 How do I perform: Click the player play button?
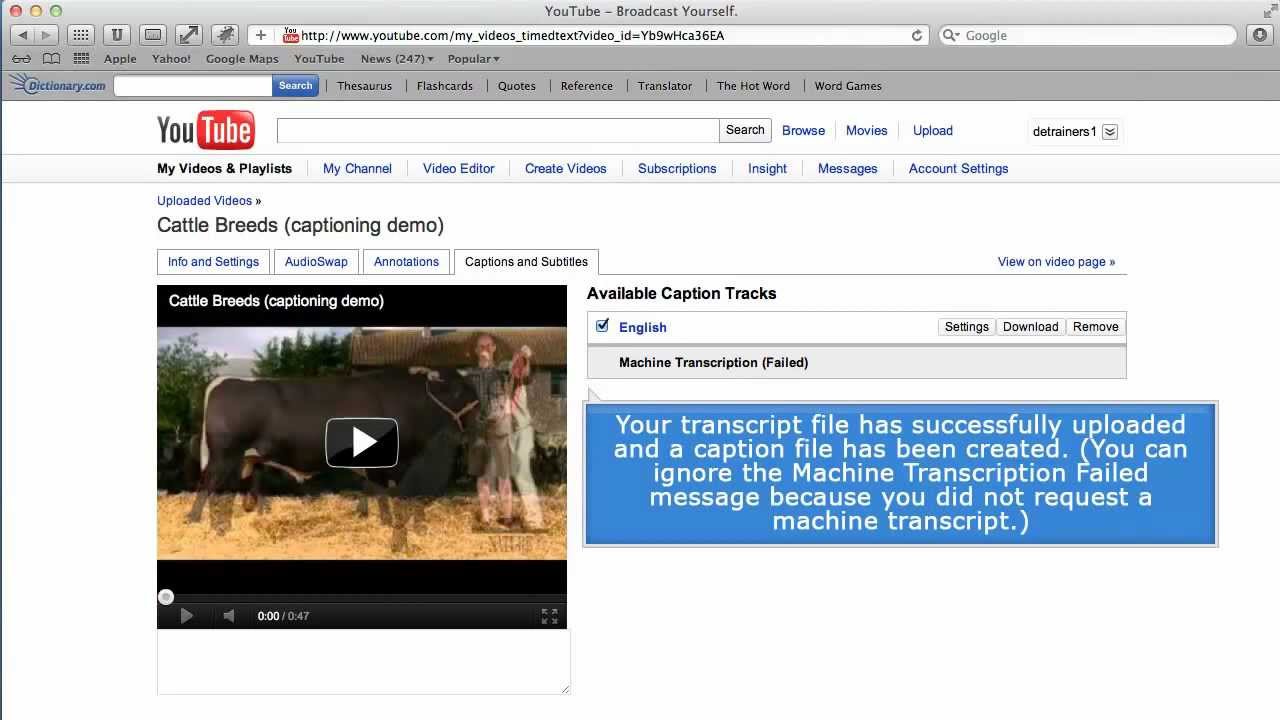pyautogui.click(x=186, y=616)
